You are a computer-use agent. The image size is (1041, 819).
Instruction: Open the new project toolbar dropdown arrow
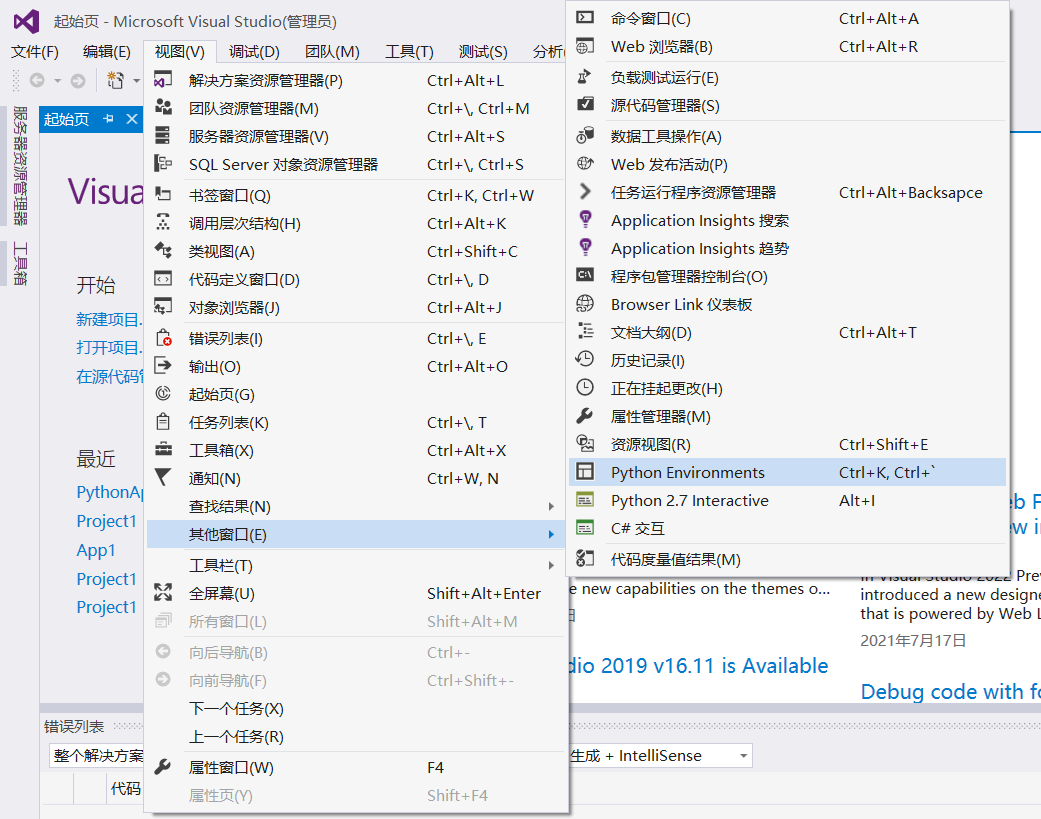coord(136,81)
